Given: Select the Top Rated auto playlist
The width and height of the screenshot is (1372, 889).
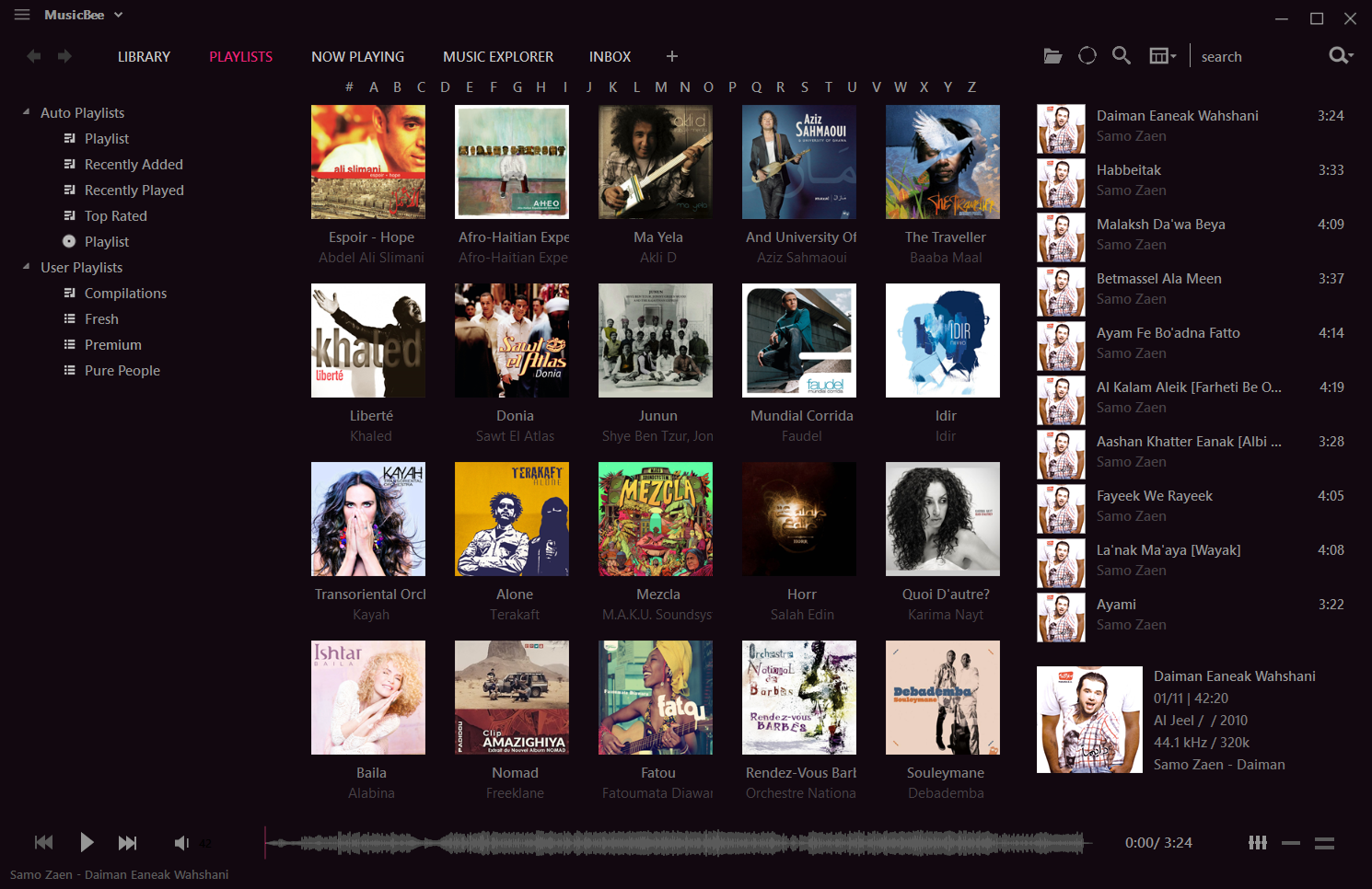Looking at the screenshot, I should tap(116, 215).
